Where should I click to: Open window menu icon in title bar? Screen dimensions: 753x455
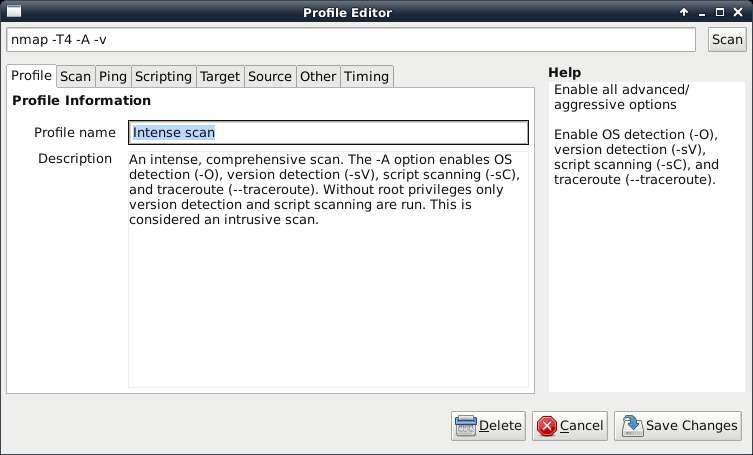[13, 11]
